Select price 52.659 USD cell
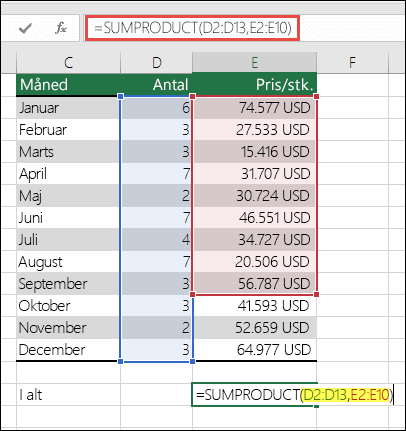This screenshot has height=431, width=406. pos(254,328)
